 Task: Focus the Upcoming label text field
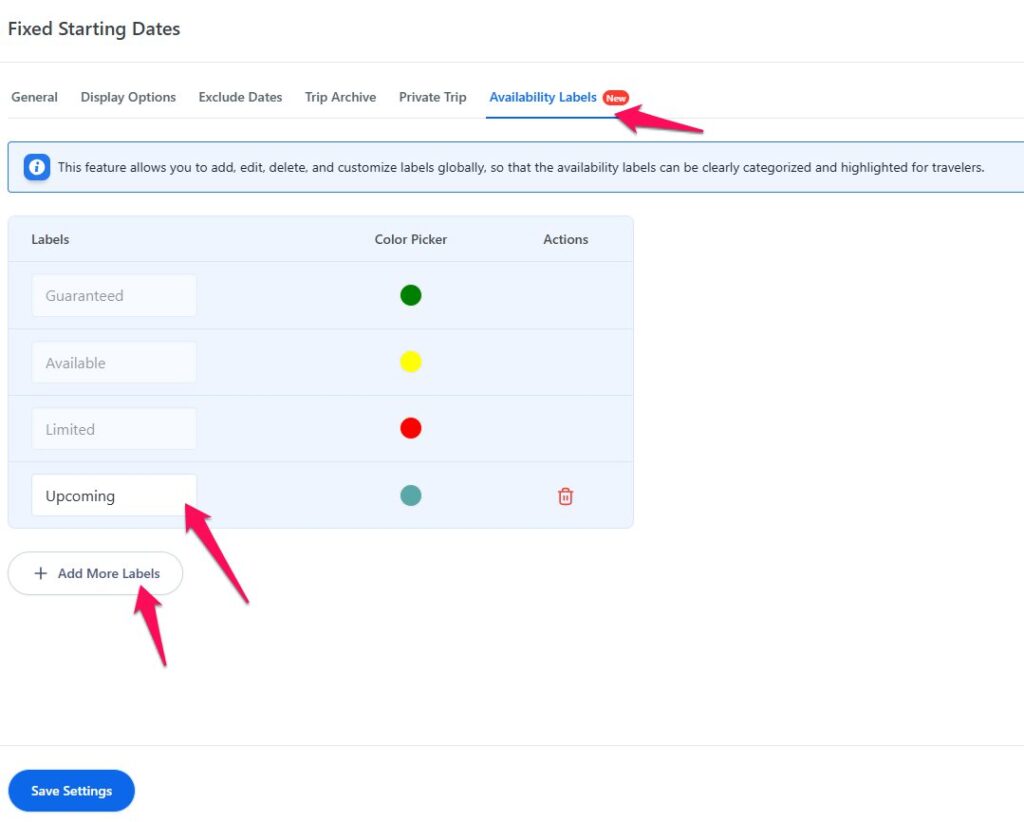(113, 496)
